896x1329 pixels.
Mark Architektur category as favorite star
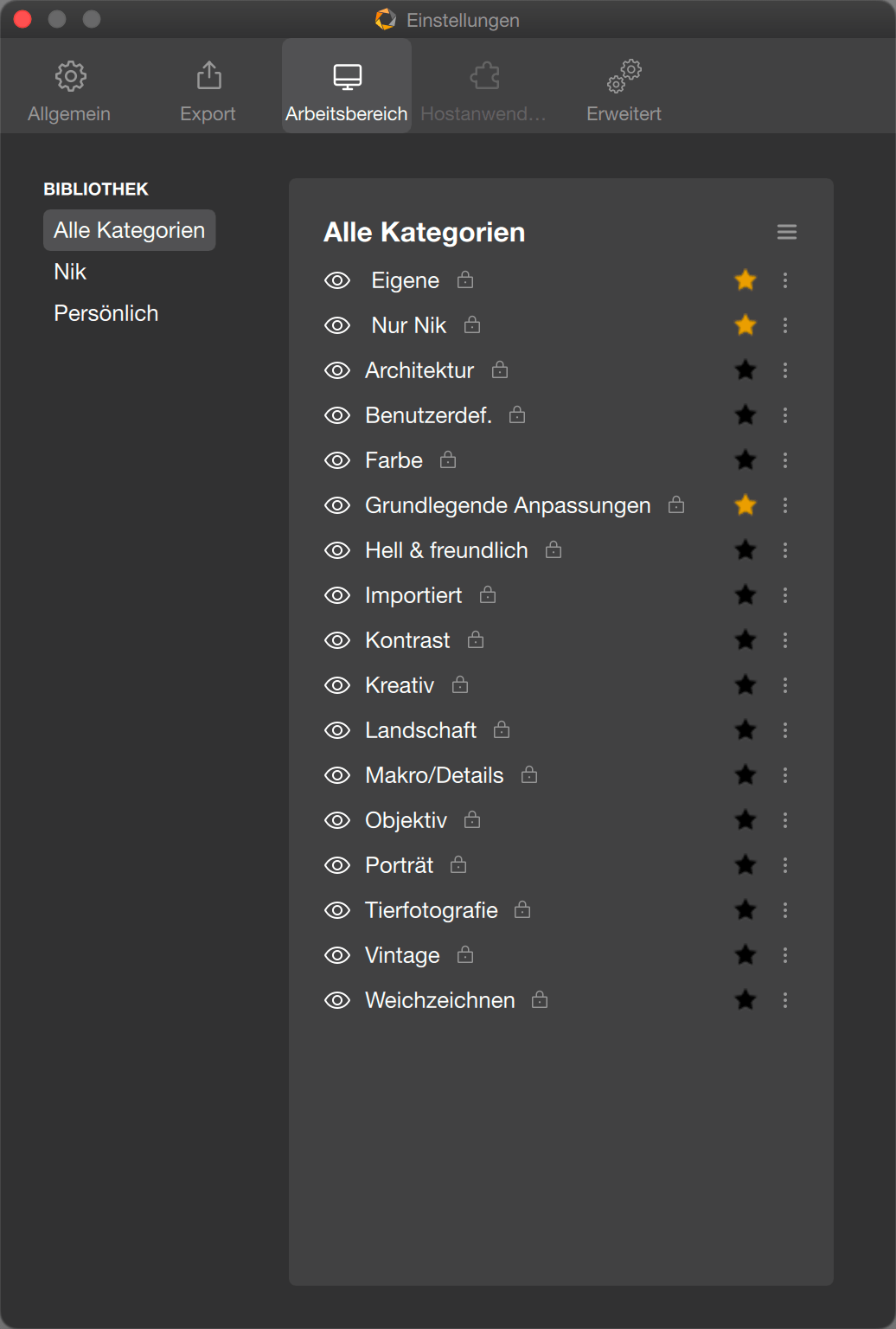point(746,370)
